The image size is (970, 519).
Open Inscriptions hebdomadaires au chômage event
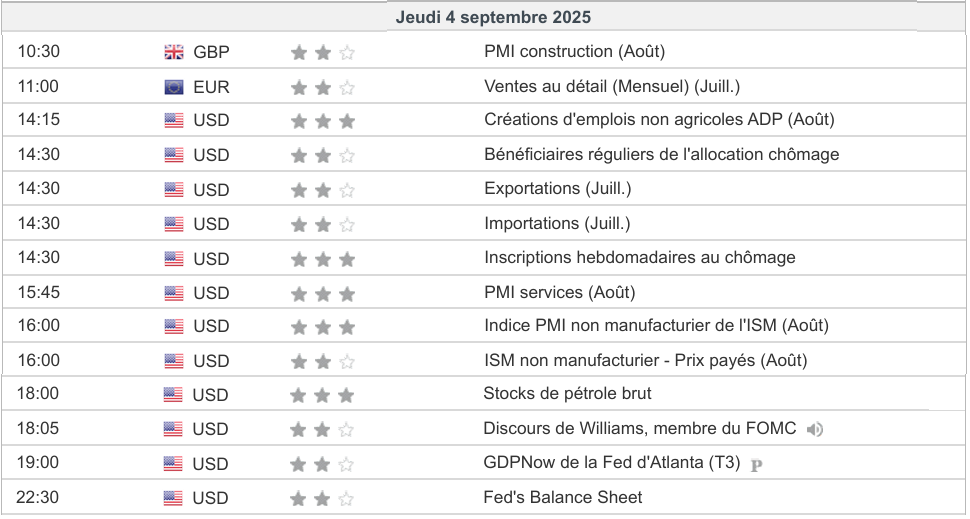(x=640, y=257)
